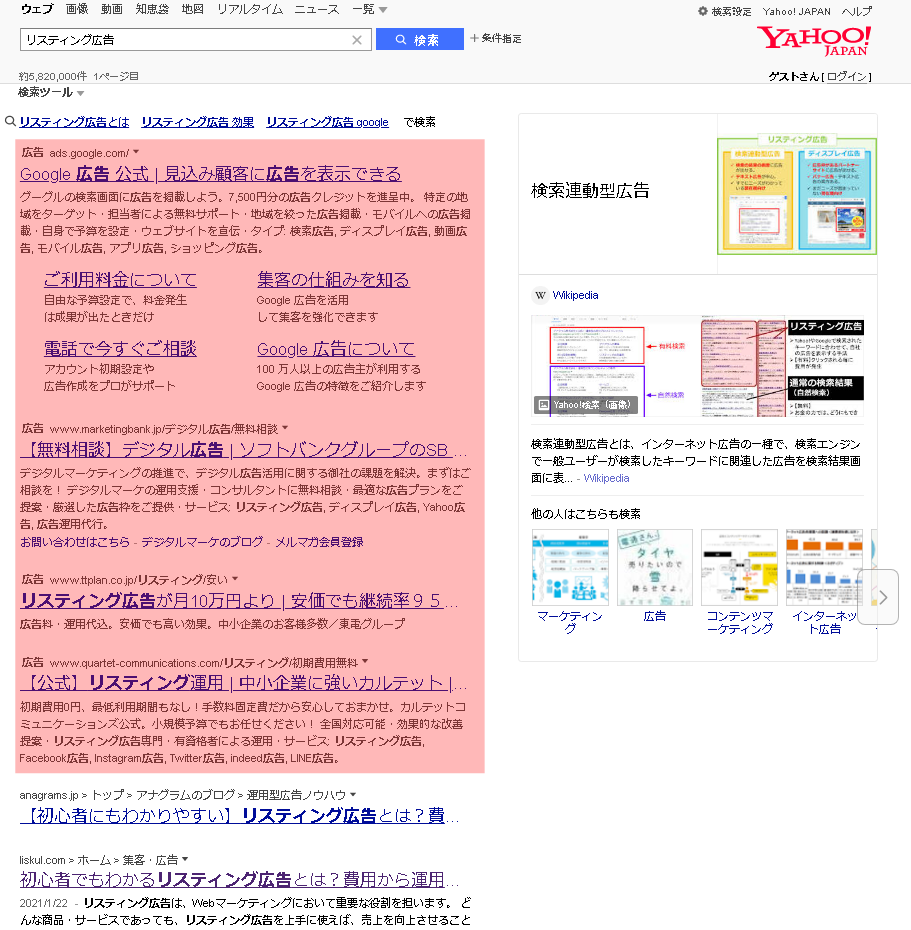Click the plus icon for 条件指定
This screenshot has width=911, height=930.
[474, 38]
